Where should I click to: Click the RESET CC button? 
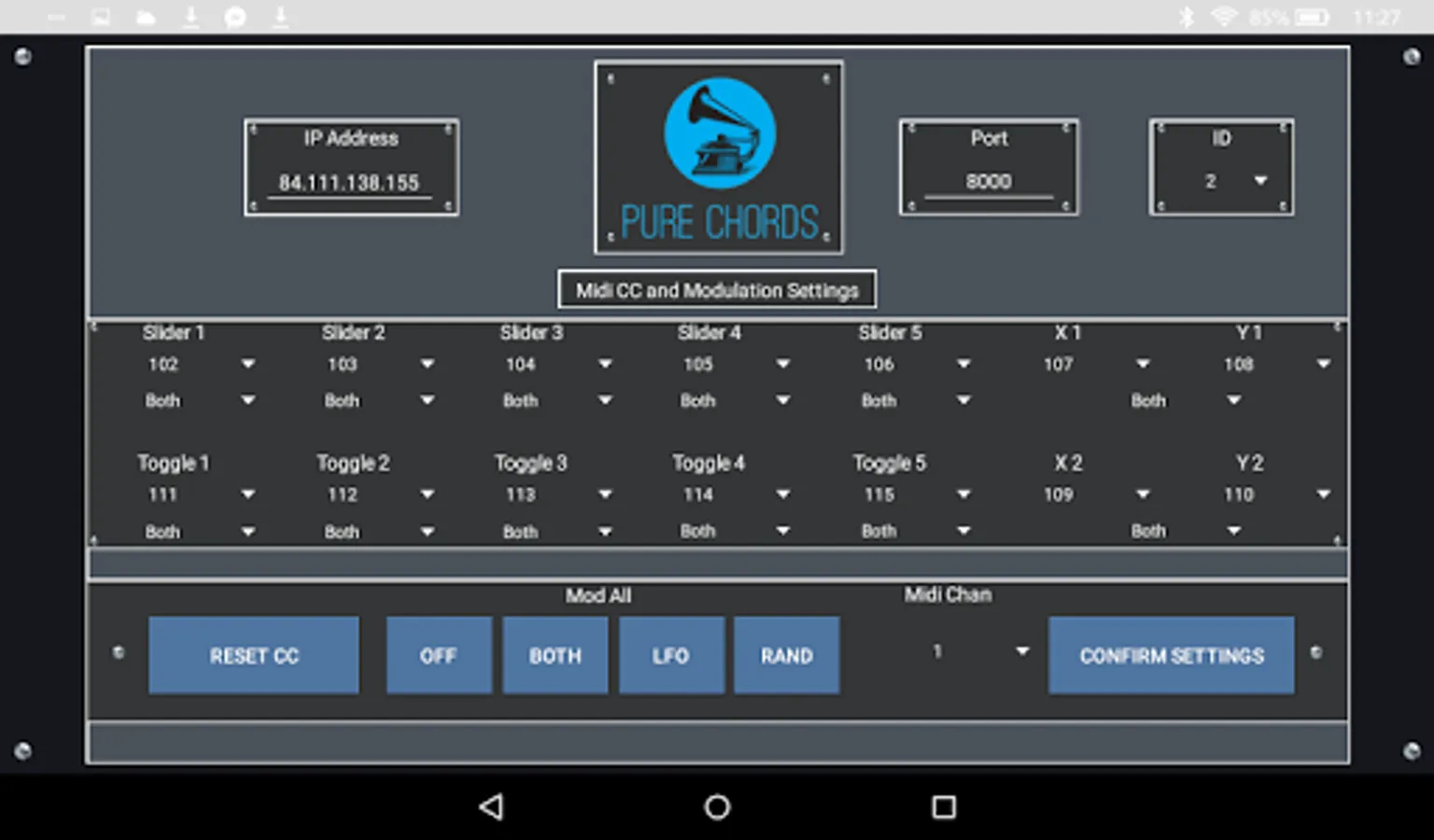253,655
